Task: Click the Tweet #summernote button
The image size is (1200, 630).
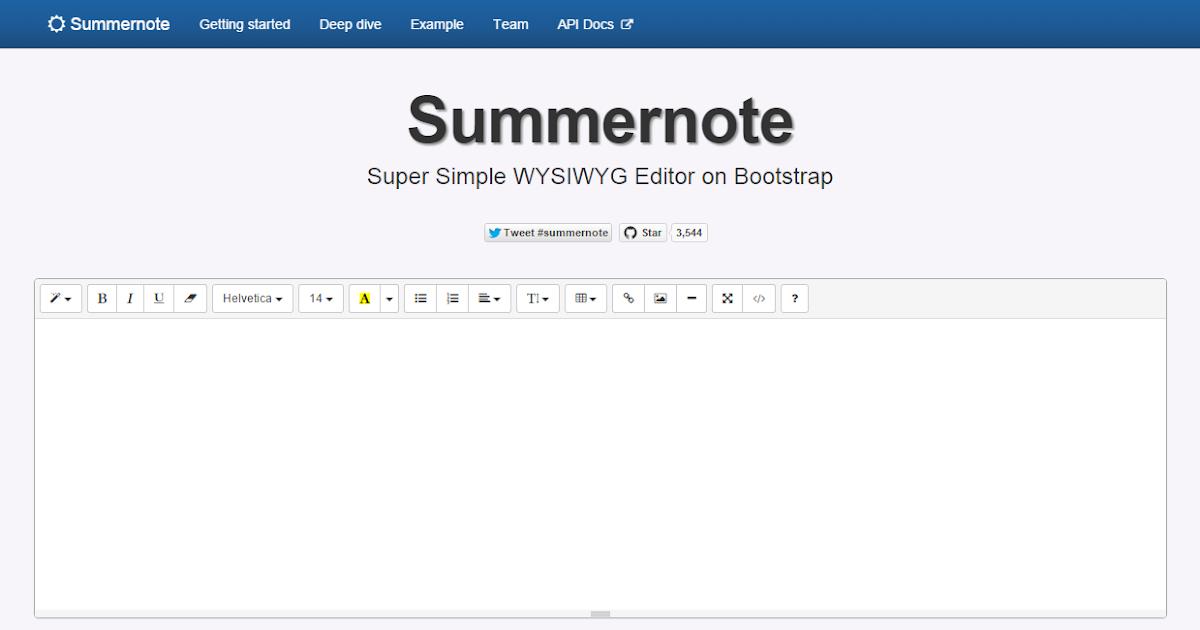Action: (548, 232)
